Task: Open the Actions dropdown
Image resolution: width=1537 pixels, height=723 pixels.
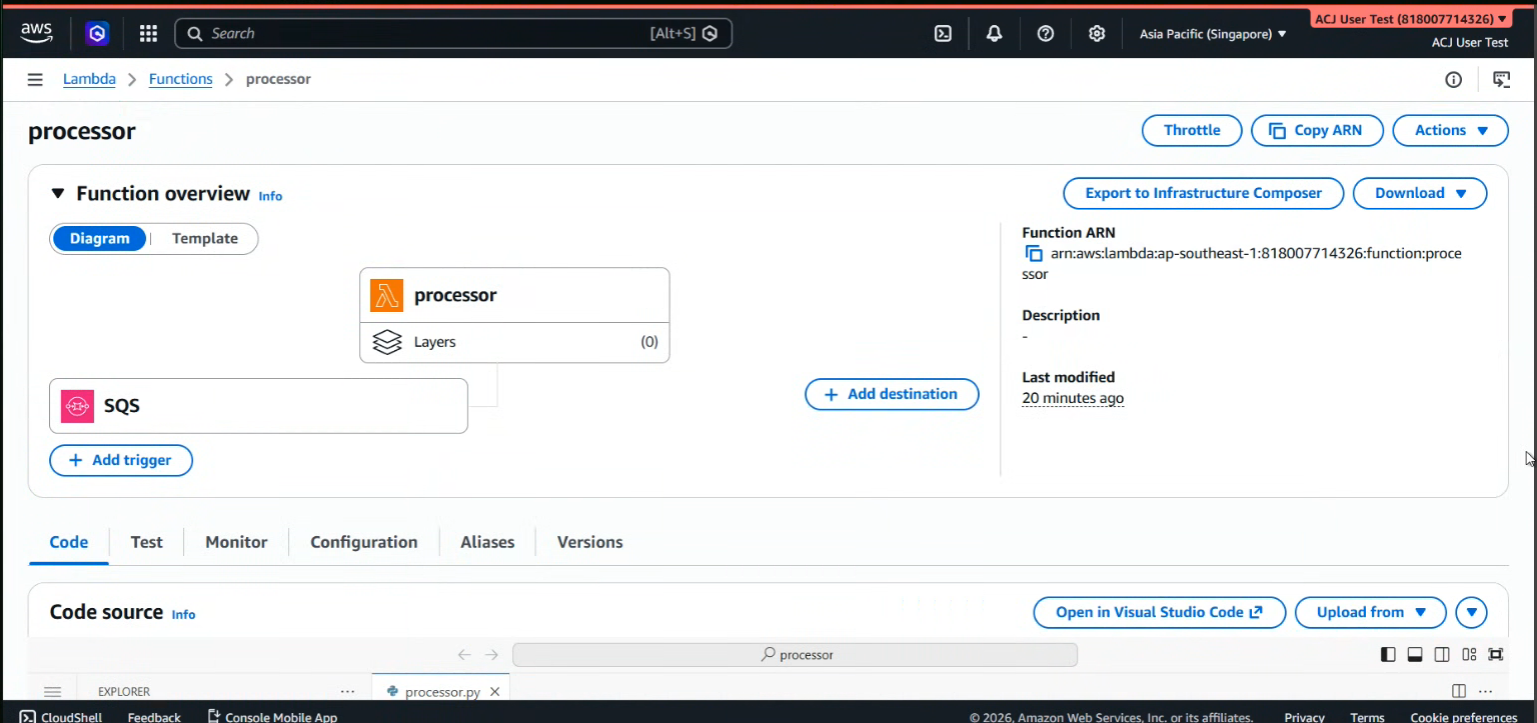Action: 1452,131
